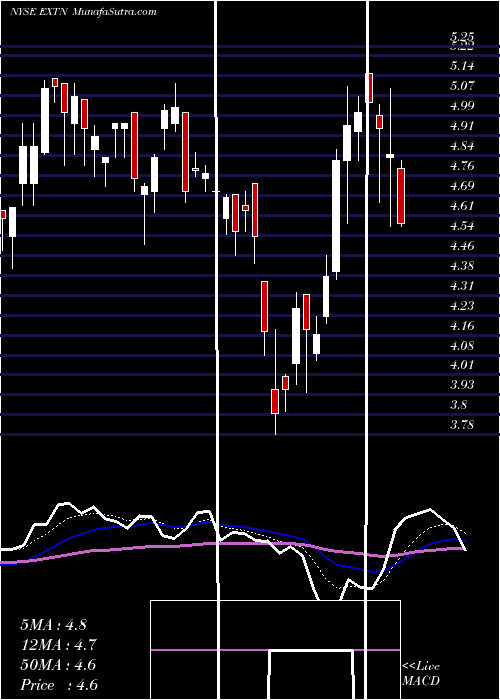Select the 4.91 price axis label
The width and height of the screenshot is (500, 700).
(462, 126)
